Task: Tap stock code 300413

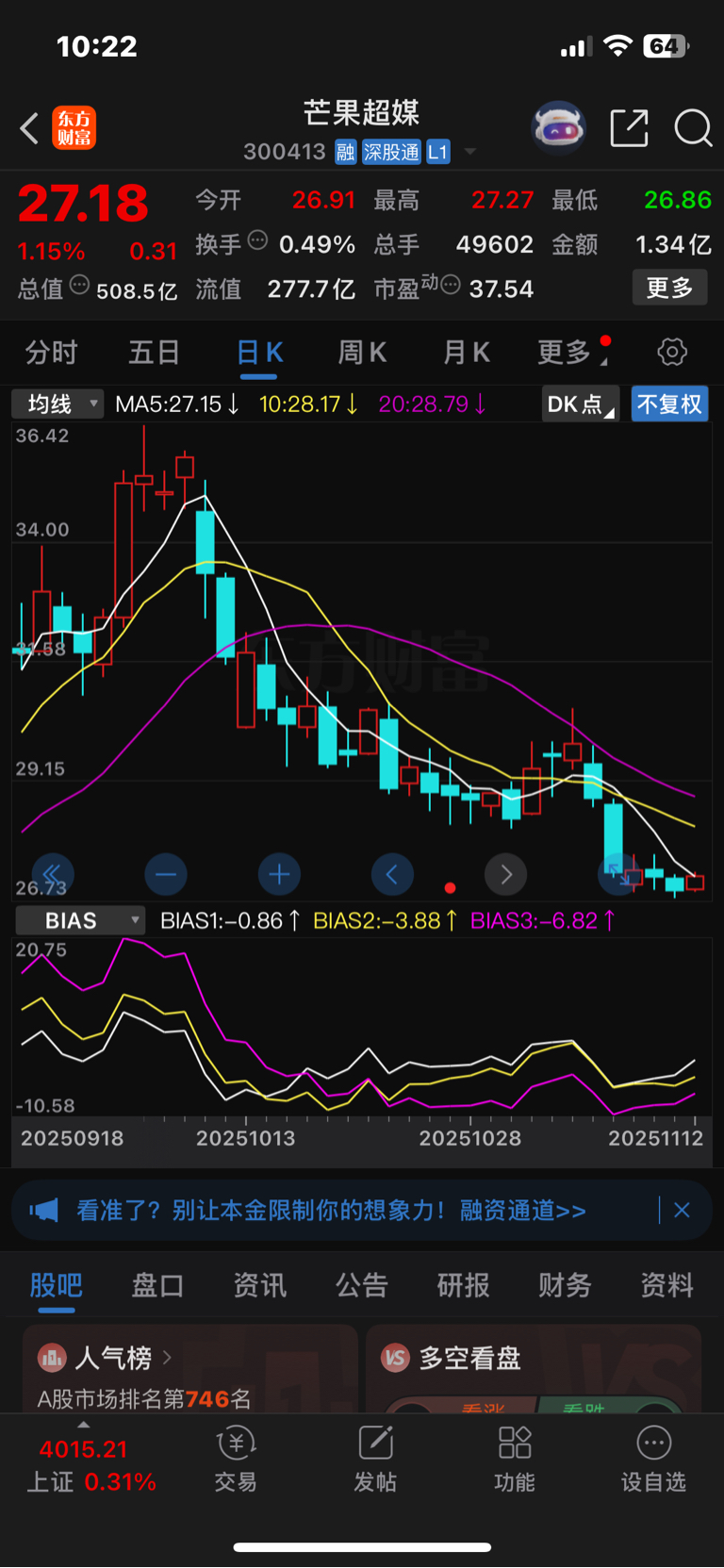Action: [284, 152]
